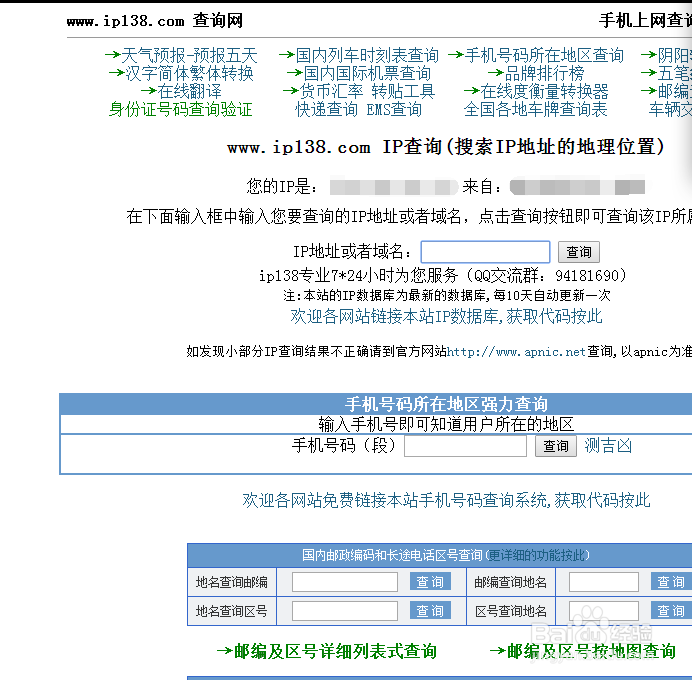Open the 货币汇率 link
The image size is (692, 680).
coord(331,92)
